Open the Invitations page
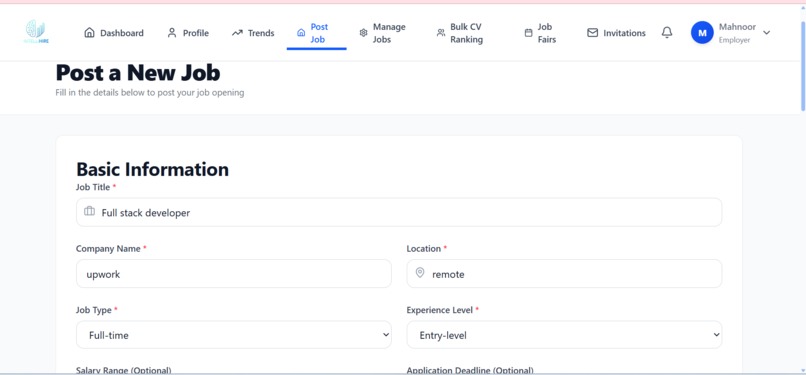806x375 pixels. 616,33
